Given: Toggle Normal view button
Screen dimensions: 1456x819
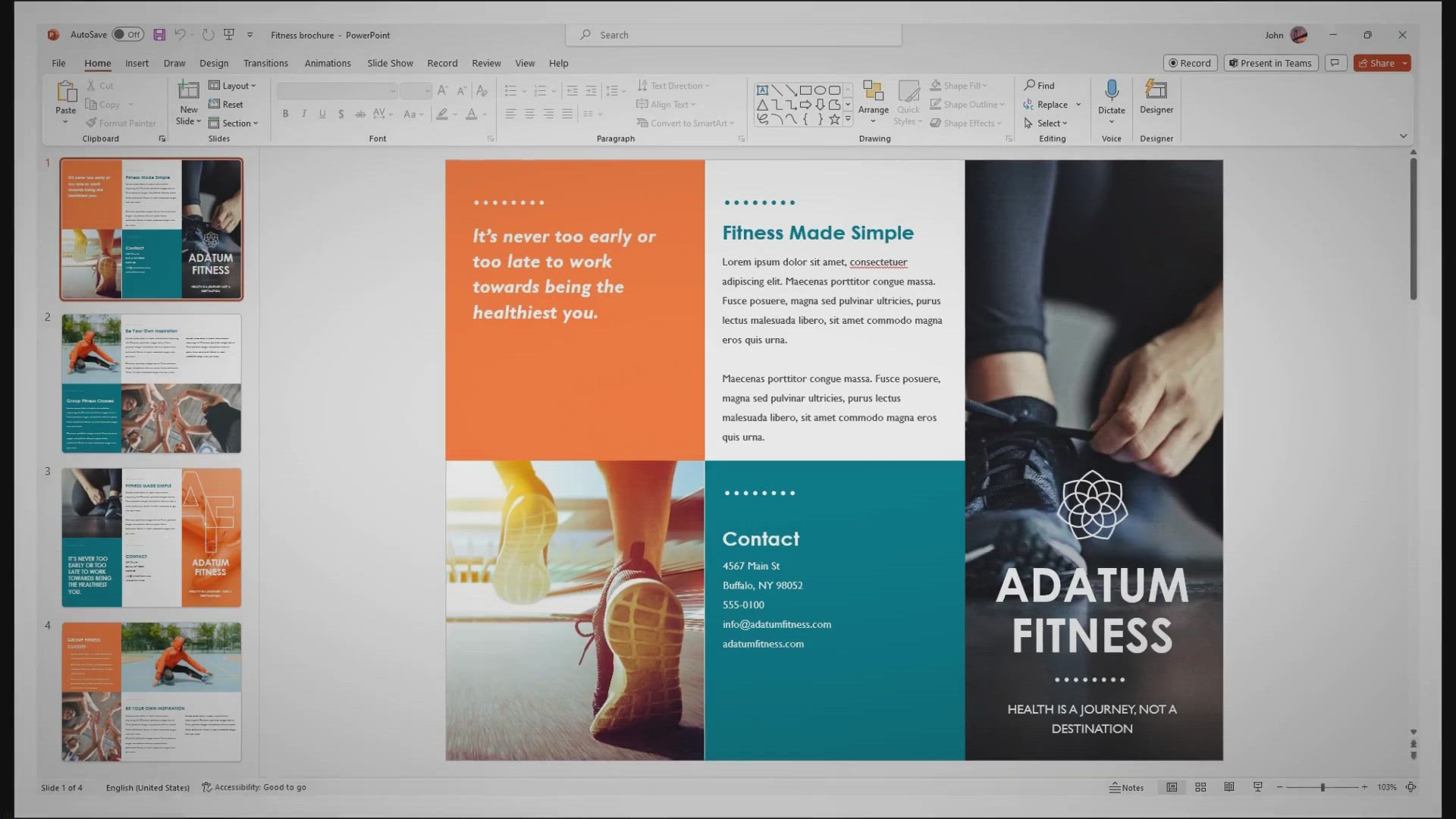Looking at the screenshot, I should point(1172,787).
